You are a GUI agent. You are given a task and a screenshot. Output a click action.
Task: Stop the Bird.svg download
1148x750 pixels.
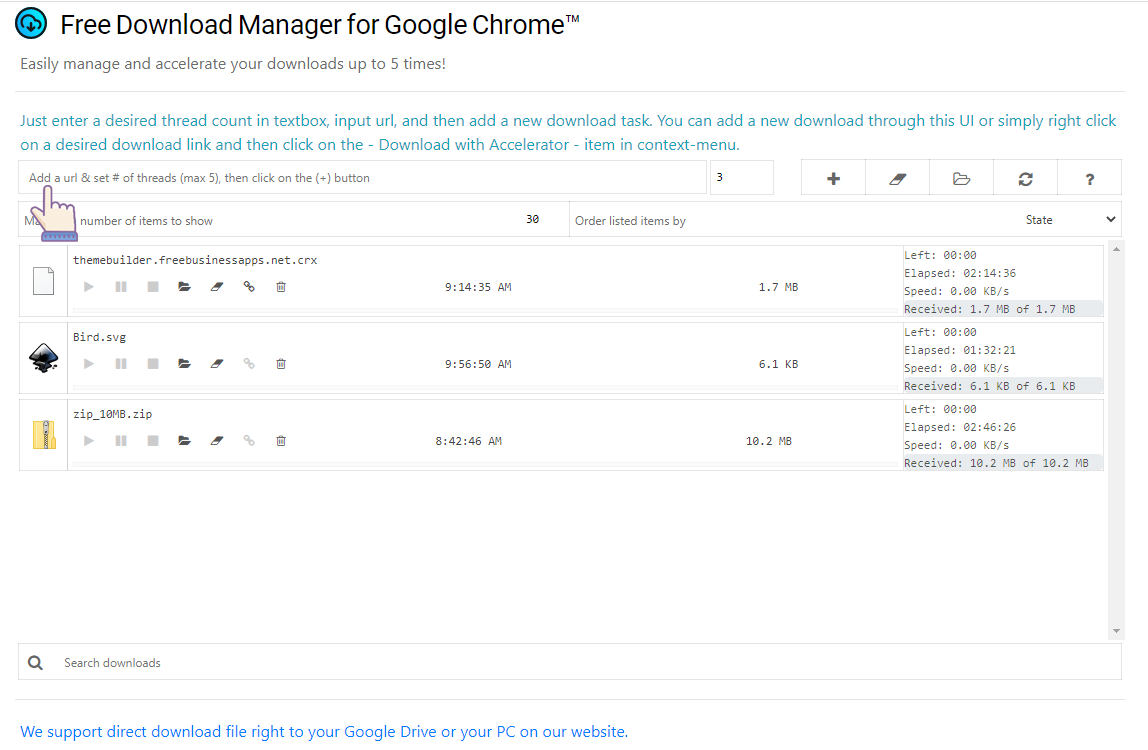tap(153, 364)
